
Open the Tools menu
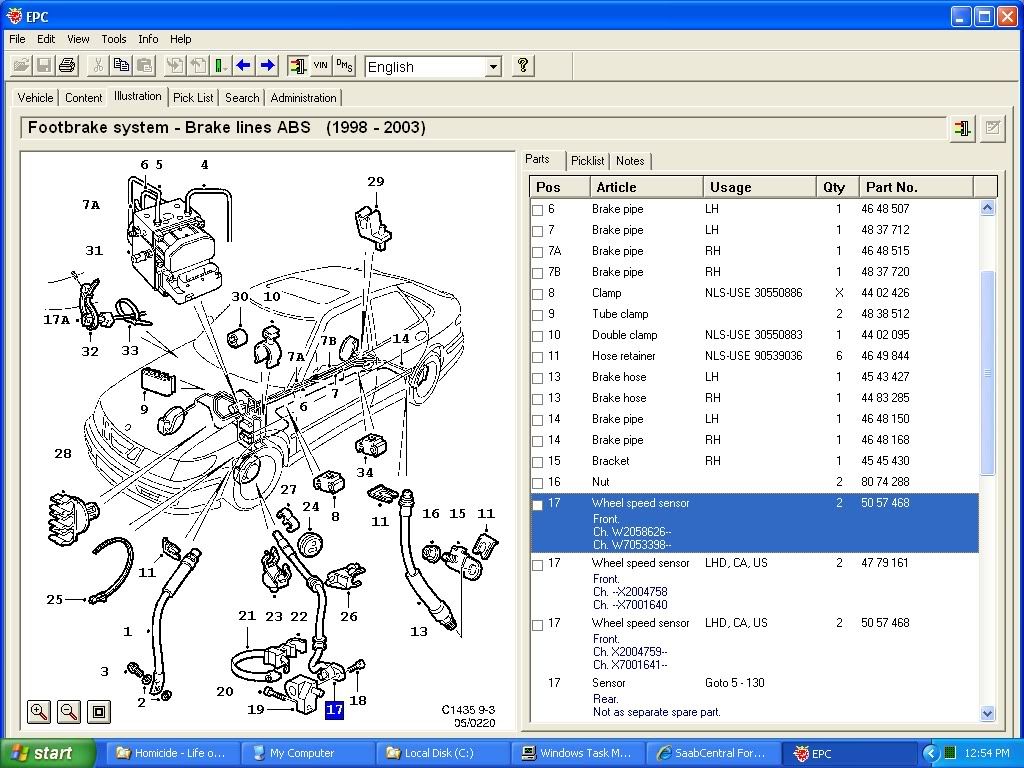[113, 39]
